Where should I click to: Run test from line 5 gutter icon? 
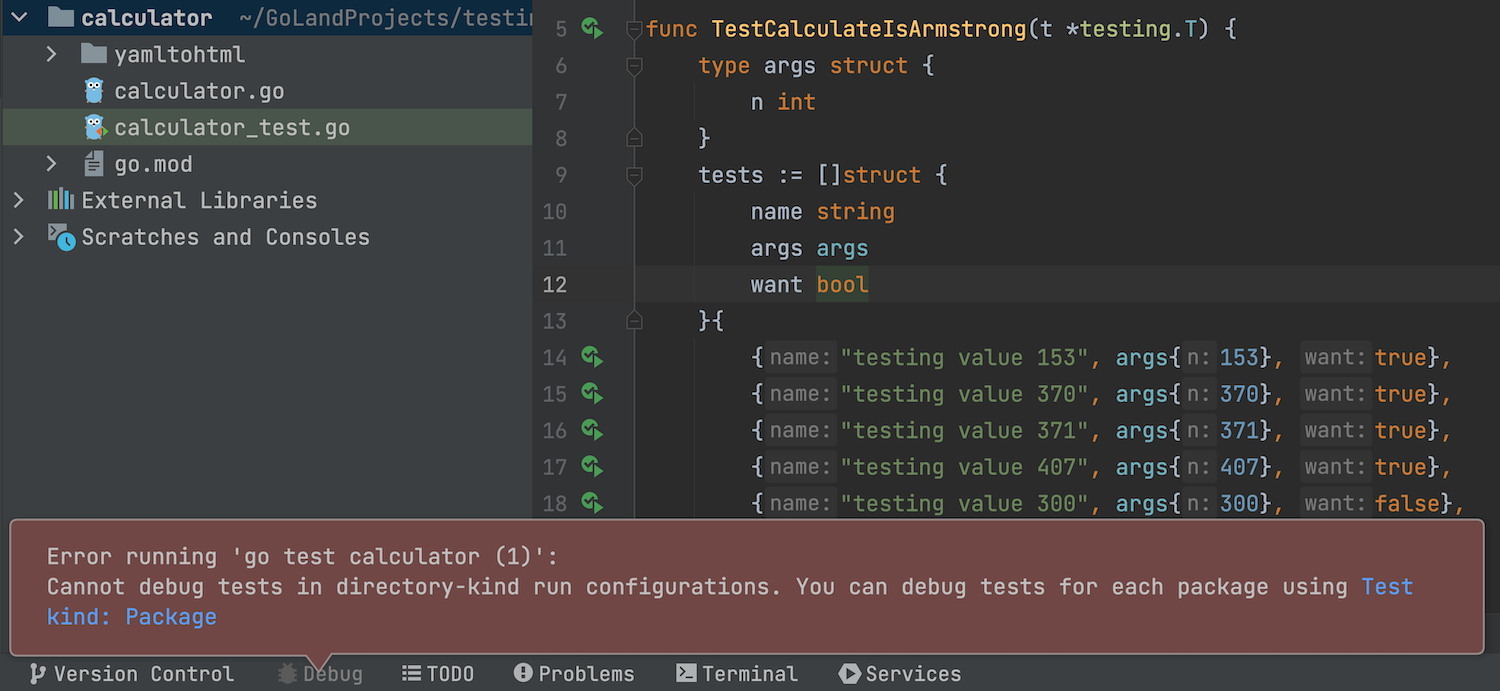tap(592, 29)
